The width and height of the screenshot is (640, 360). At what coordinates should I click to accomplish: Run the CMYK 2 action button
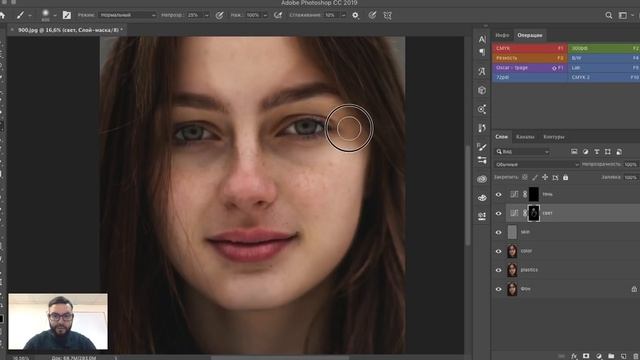(x=604, y=77)
